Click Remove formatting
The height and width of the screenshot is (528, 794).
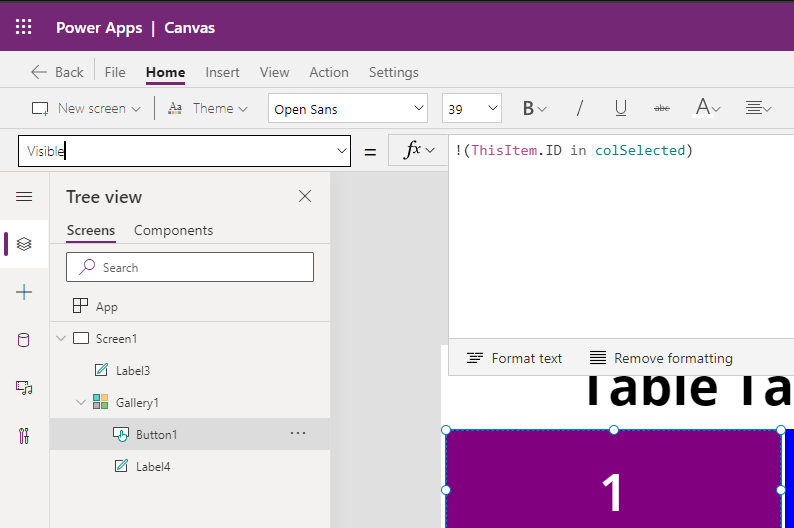(661, 358)
